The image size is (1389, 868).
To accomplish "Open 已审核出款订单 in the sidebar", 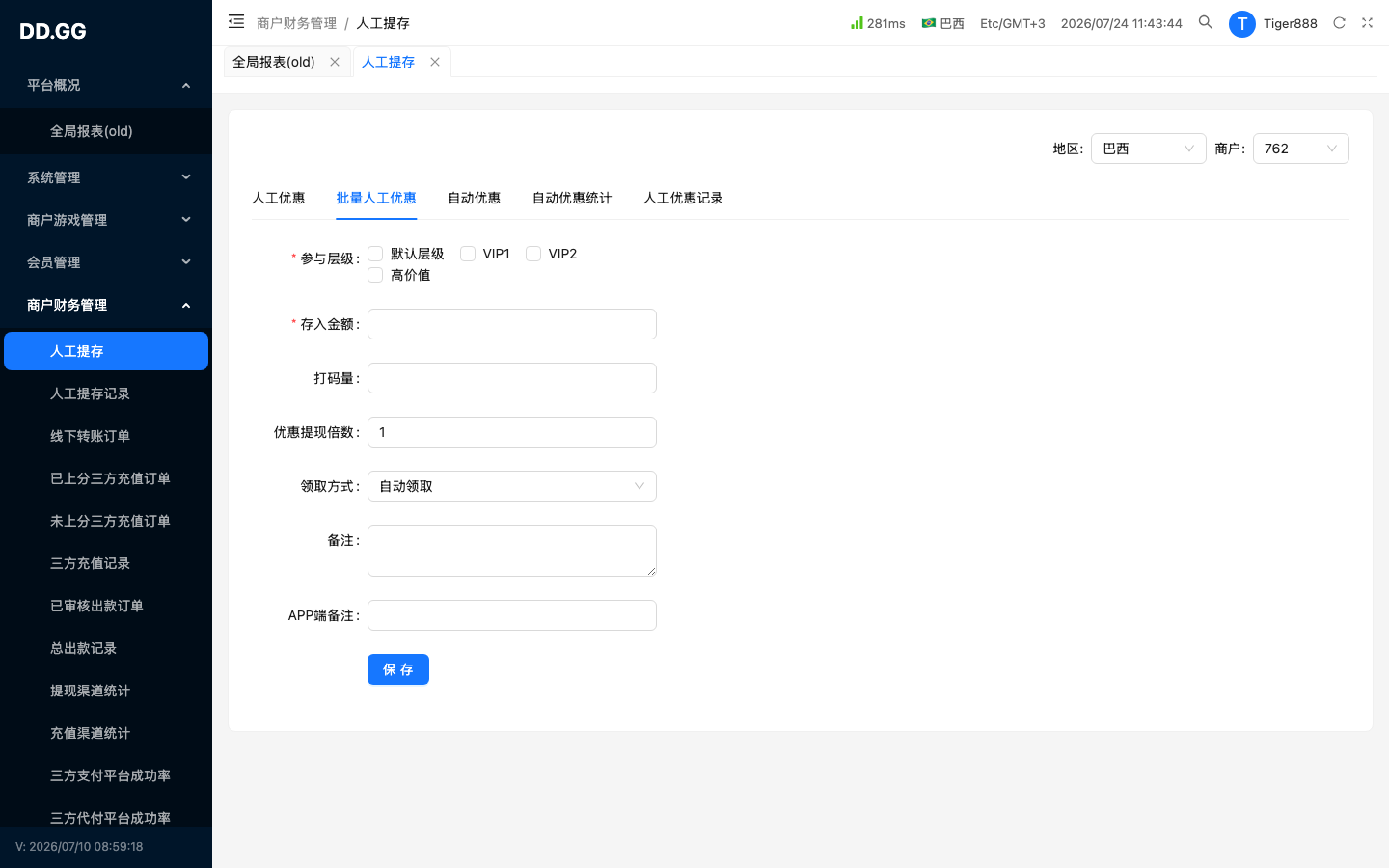I will pyautogui.click(x=106, y=606).
